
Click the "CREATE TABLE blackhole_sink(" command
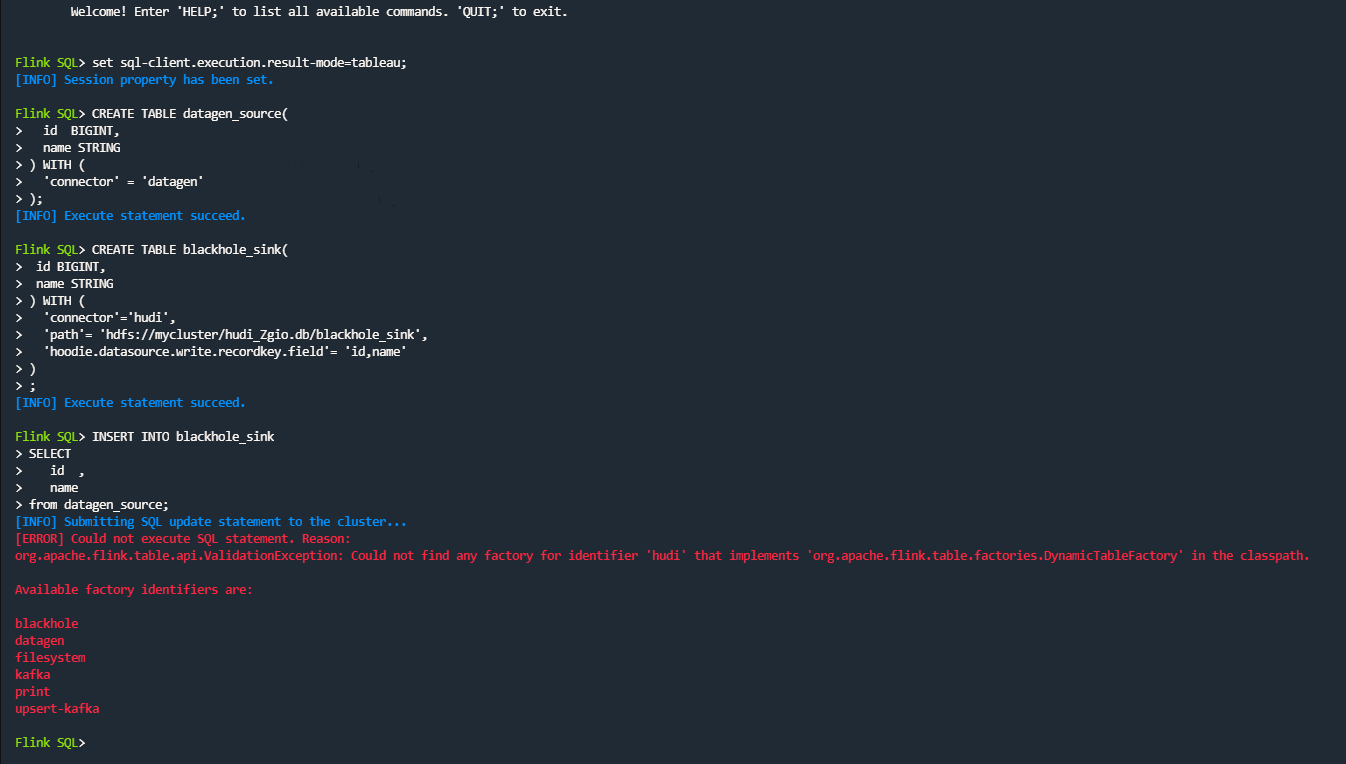[189, 250]
